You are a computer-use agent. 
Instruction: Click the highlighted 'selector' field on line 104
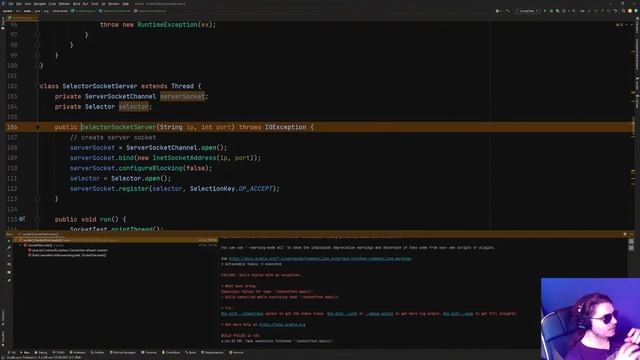(134, 107)
